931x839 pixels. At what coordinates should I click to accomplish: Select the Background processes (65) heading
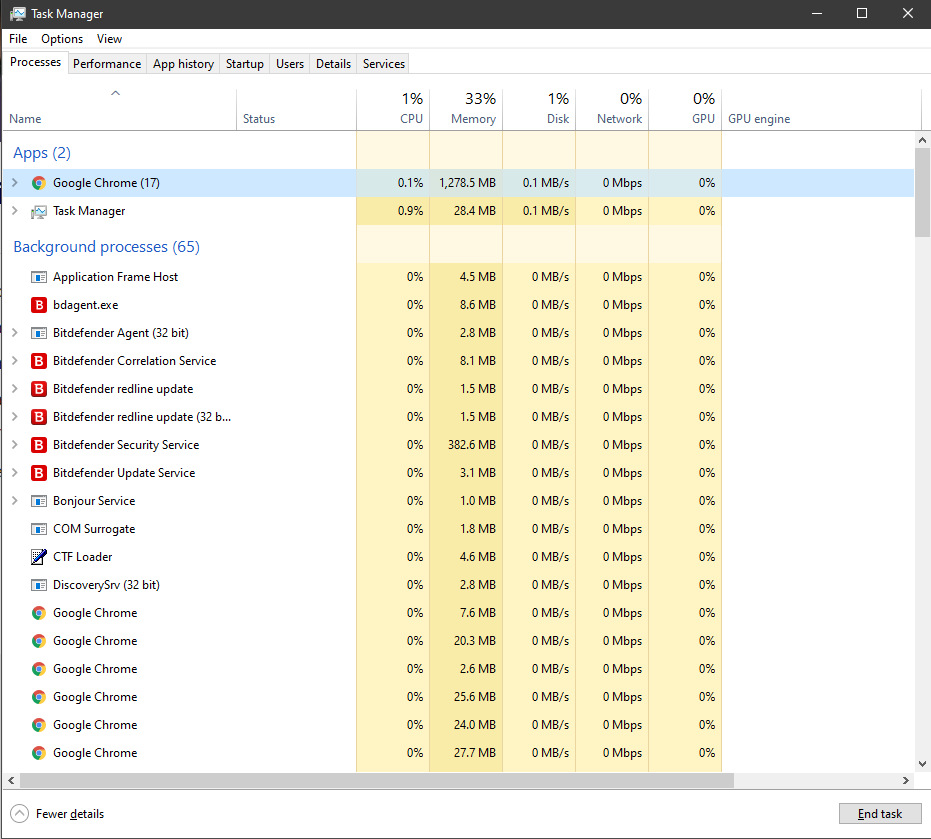106,246
